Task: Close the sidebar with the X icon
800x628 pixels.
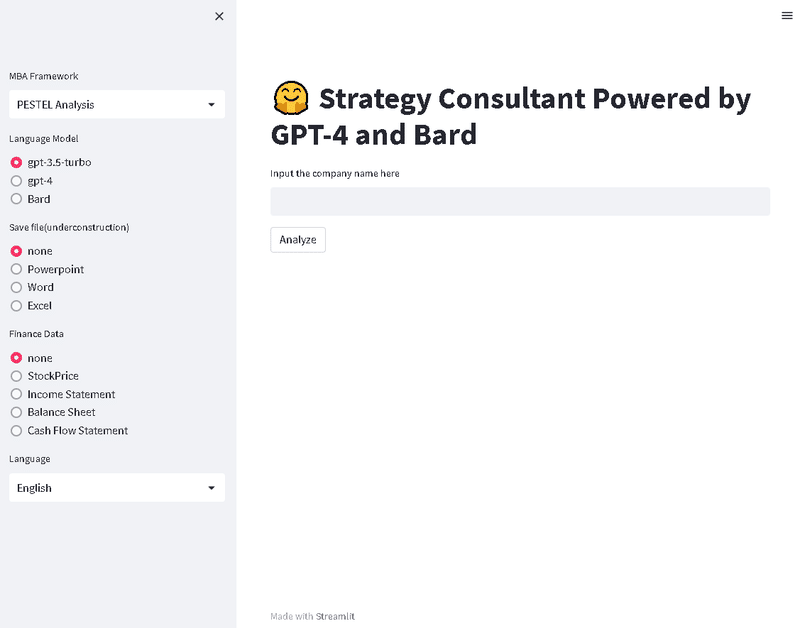Action: click(219, 16)
